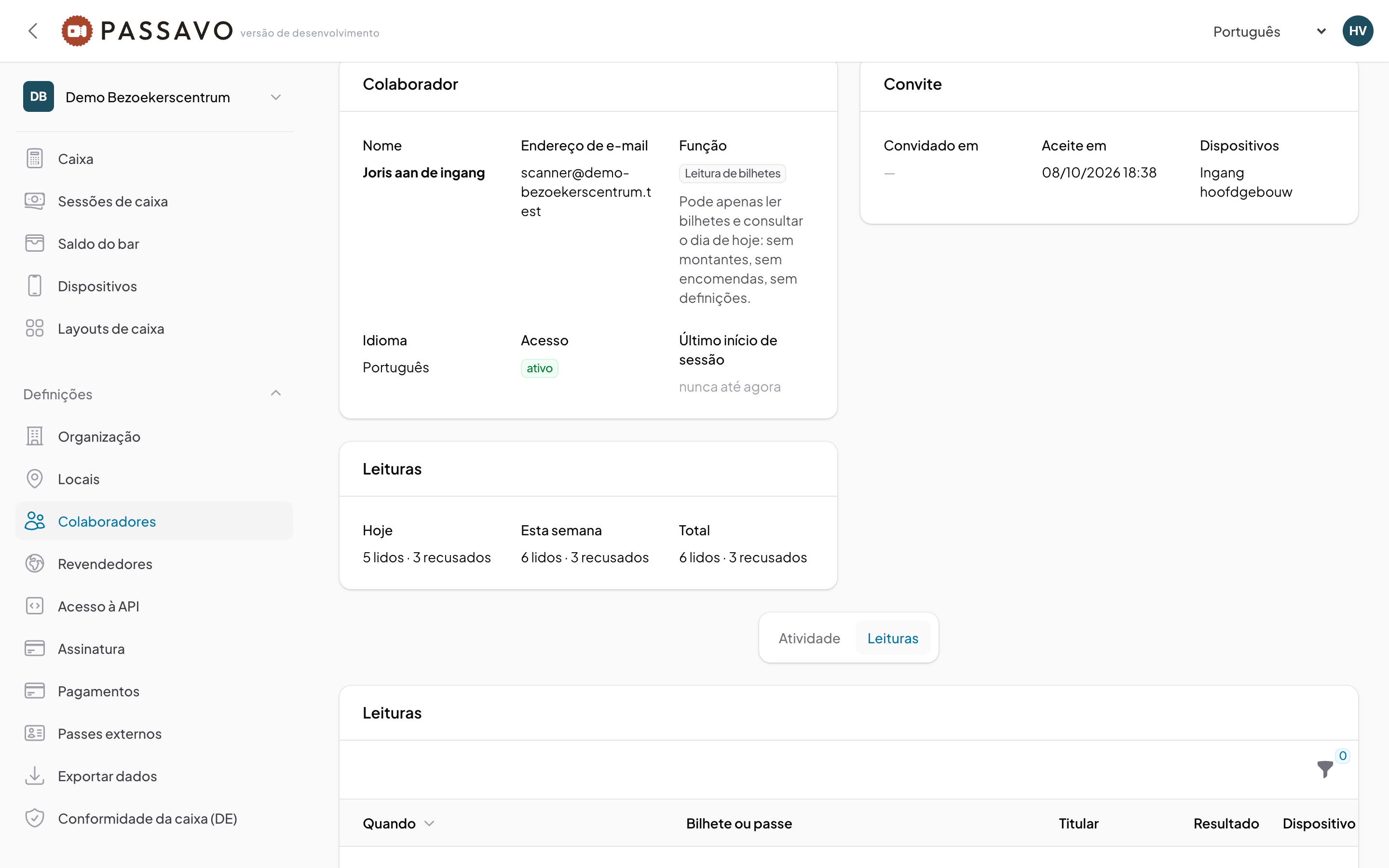Go to Exportar dados page

(154, 776)
